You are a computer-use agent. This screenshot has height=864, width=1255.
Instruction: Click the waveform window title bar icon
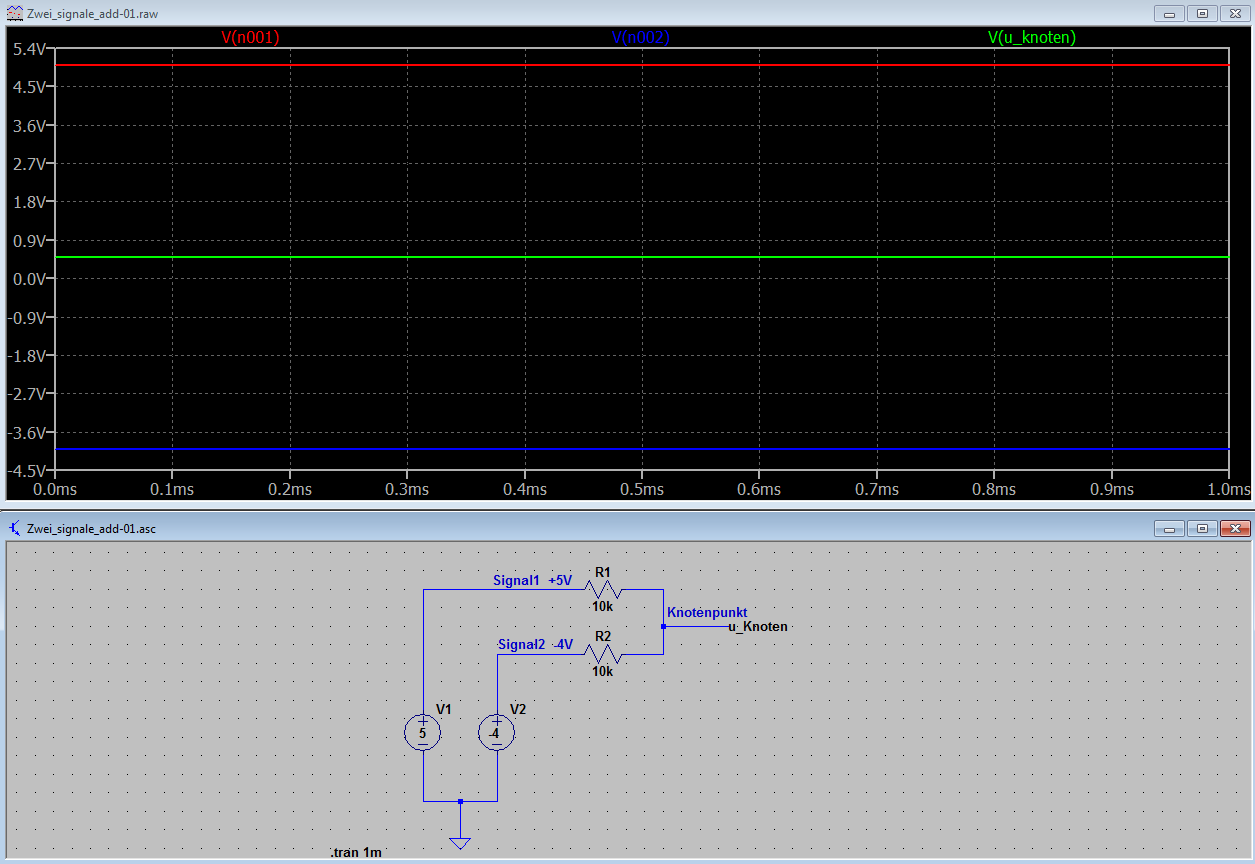point(14,14)
